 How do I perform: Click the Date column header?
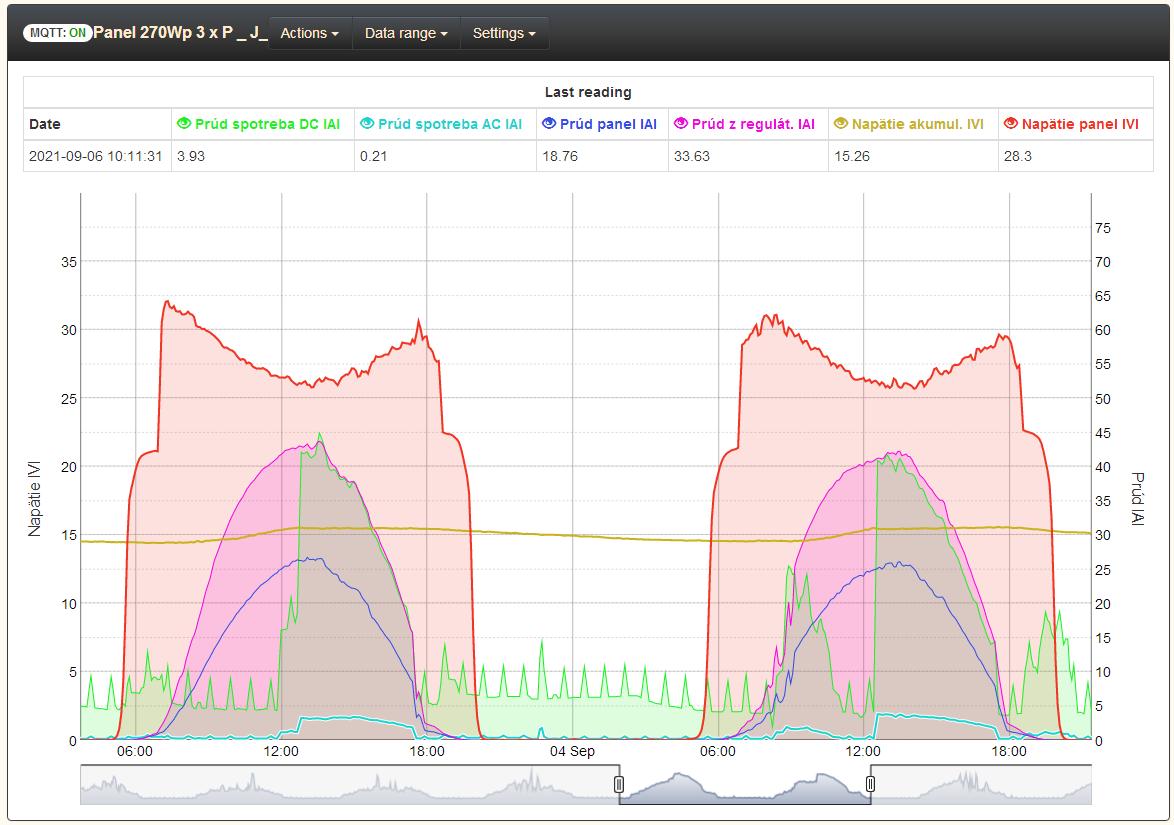tap(45, 124)
